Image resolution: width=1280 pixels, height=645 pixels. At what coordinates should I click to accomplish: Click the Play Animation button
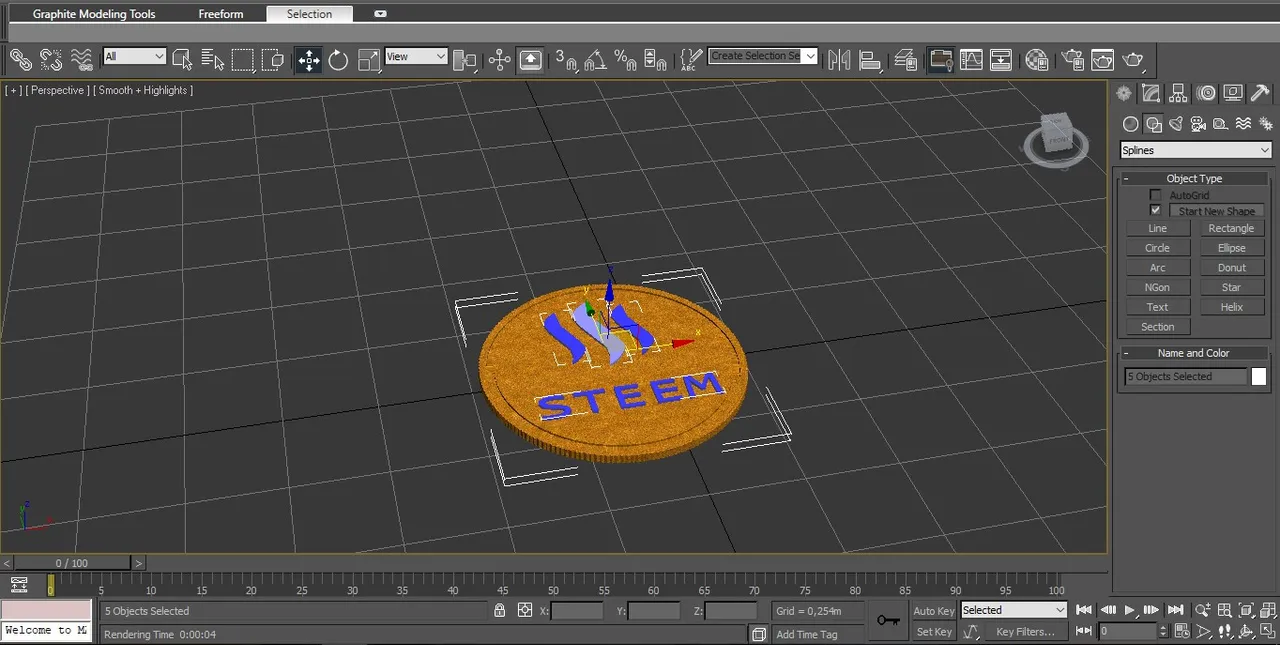coord(1129,610)
